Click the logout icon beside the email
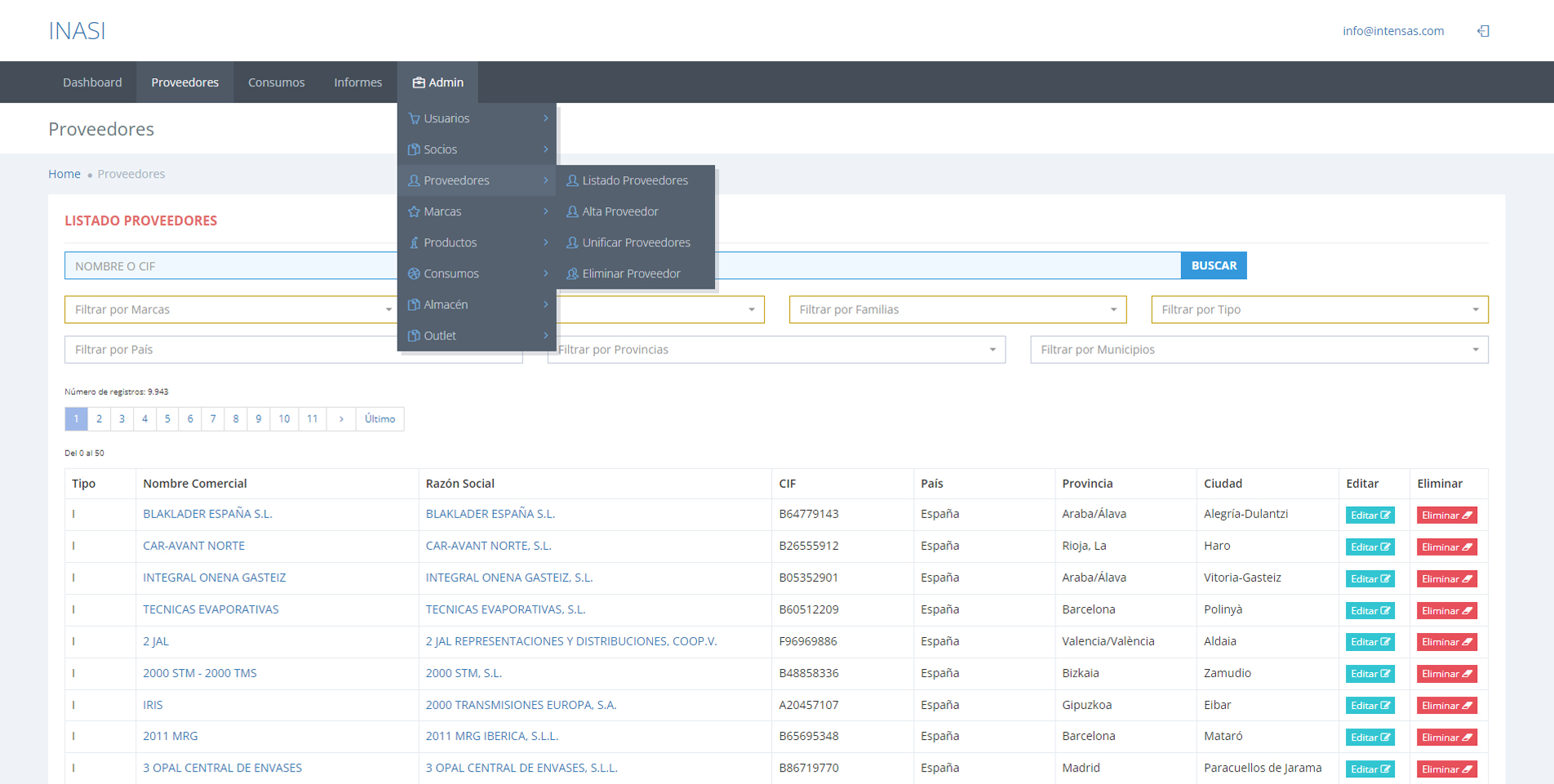The width and height of the screenshot is (1554, 784). point(1483,31)
